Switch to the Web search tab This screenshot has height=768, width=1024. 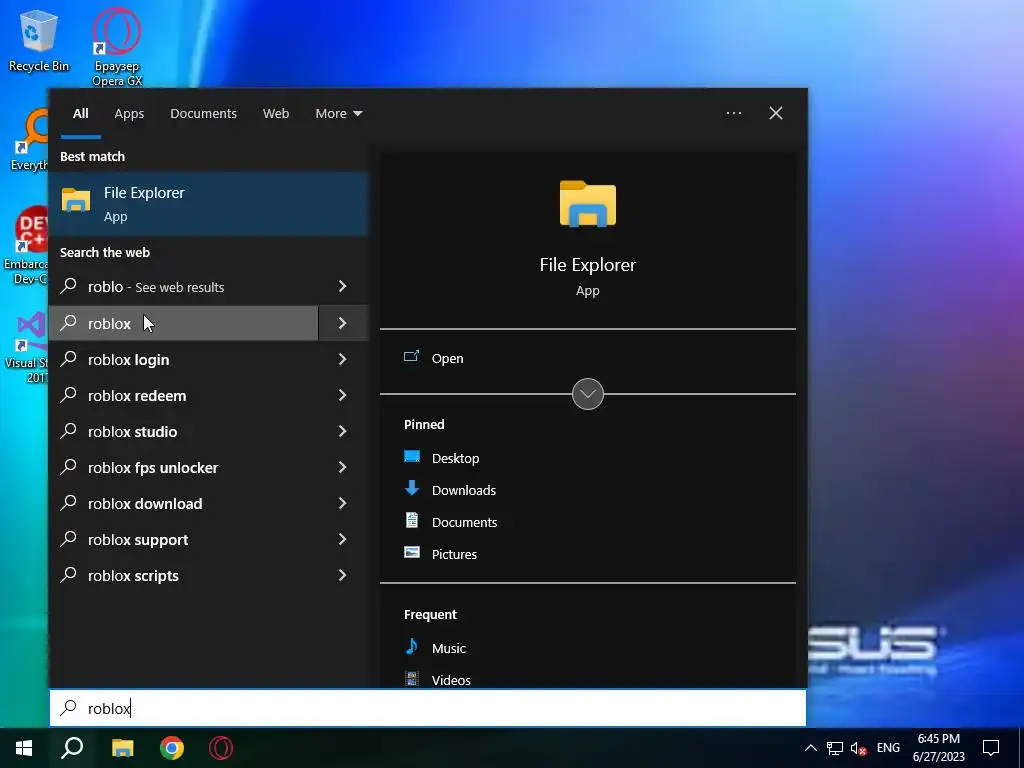[x=276, y=114]
